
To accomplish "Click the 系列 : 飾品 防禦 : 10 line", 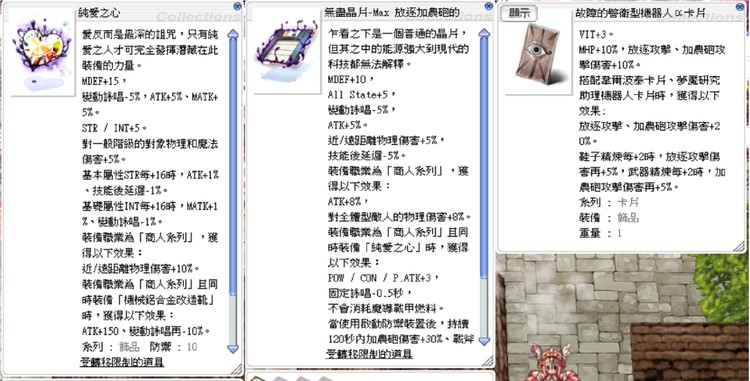I will (x=139, y=347).
